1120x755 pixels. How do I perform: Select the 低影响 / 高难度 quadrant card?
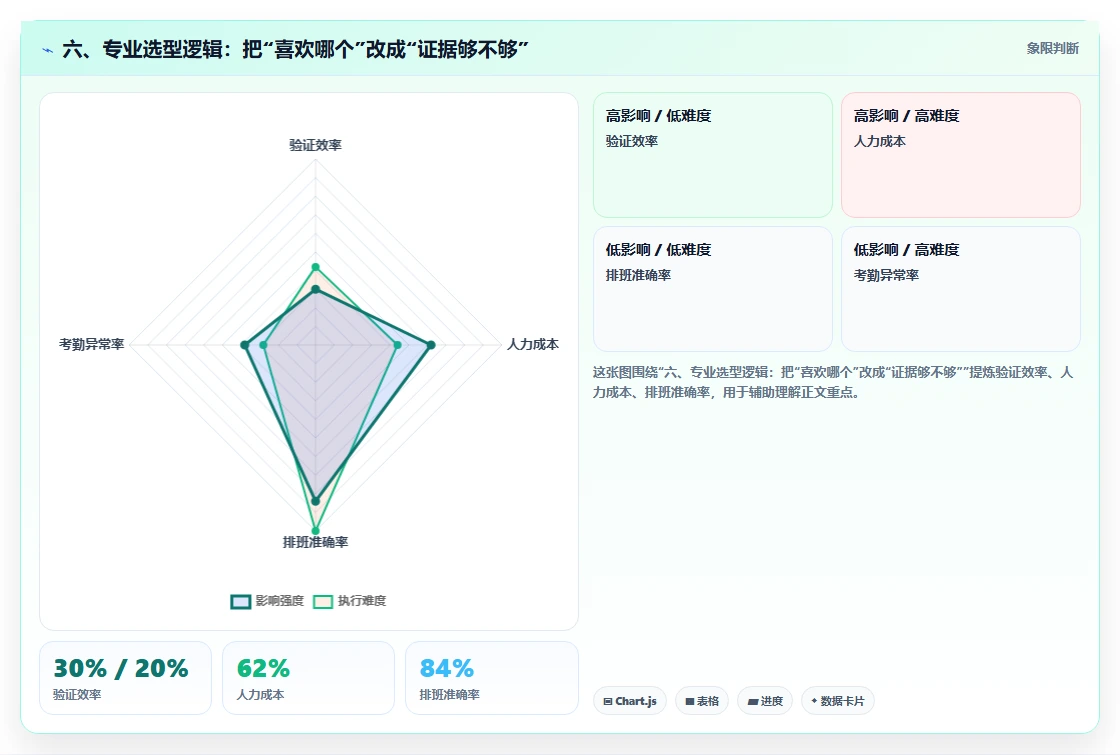coord(961,289)
